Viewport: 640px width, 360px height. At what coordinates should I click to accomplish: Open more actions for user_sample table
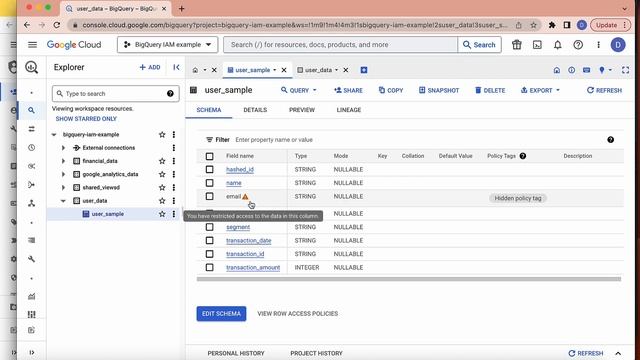point(174,214)
